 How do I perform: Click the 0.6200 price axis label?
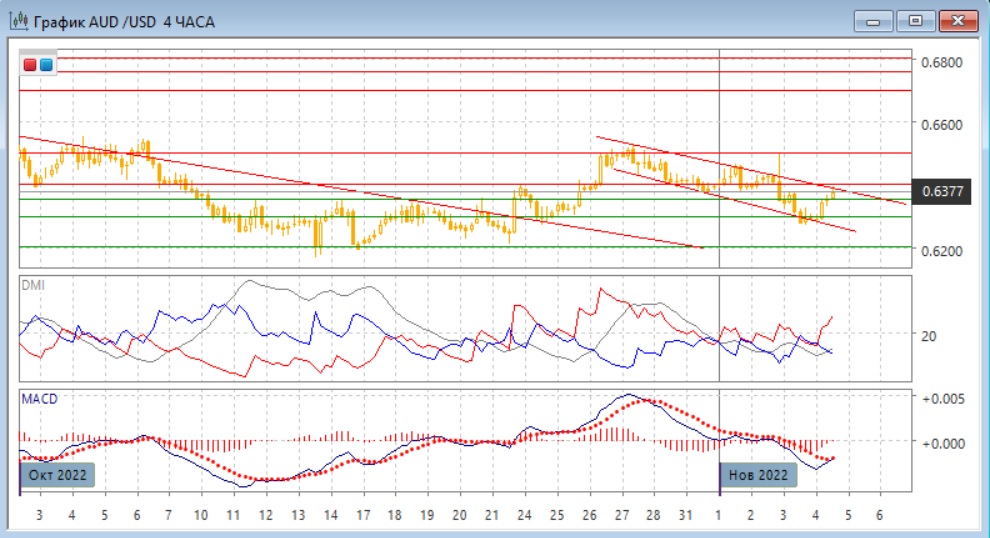pyautogui.click(x=940, y=251)
